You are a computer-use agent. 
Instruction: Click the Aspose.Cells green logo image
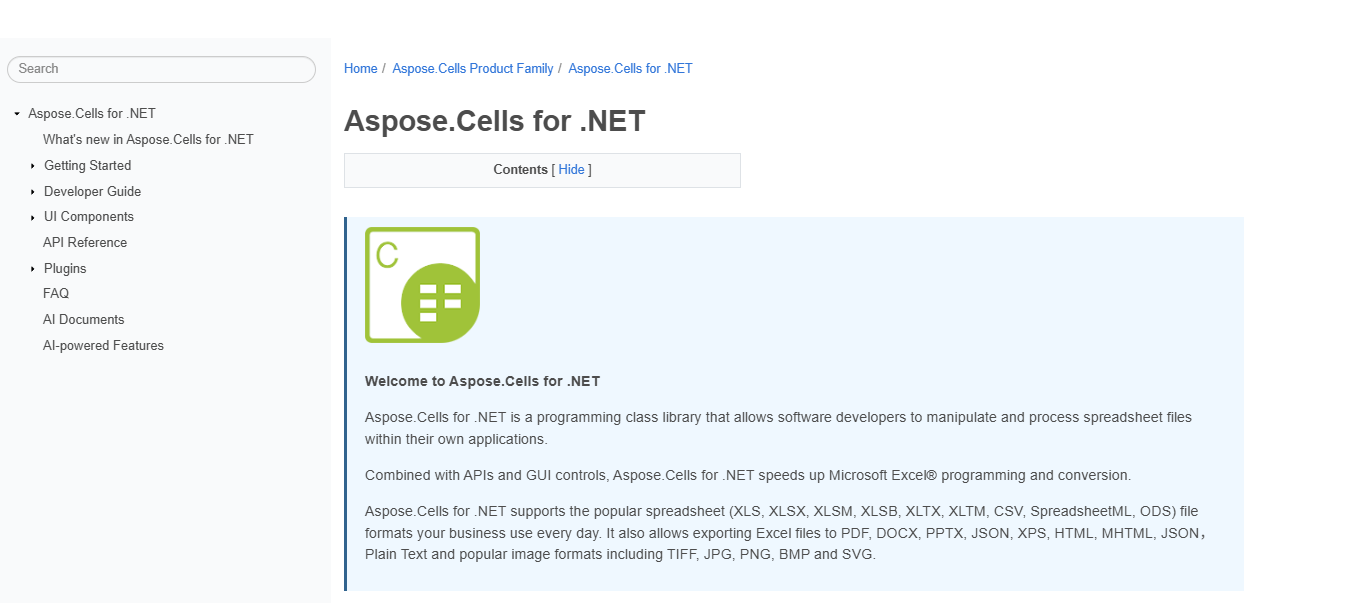pyautogui.click(x=422, y=285)
